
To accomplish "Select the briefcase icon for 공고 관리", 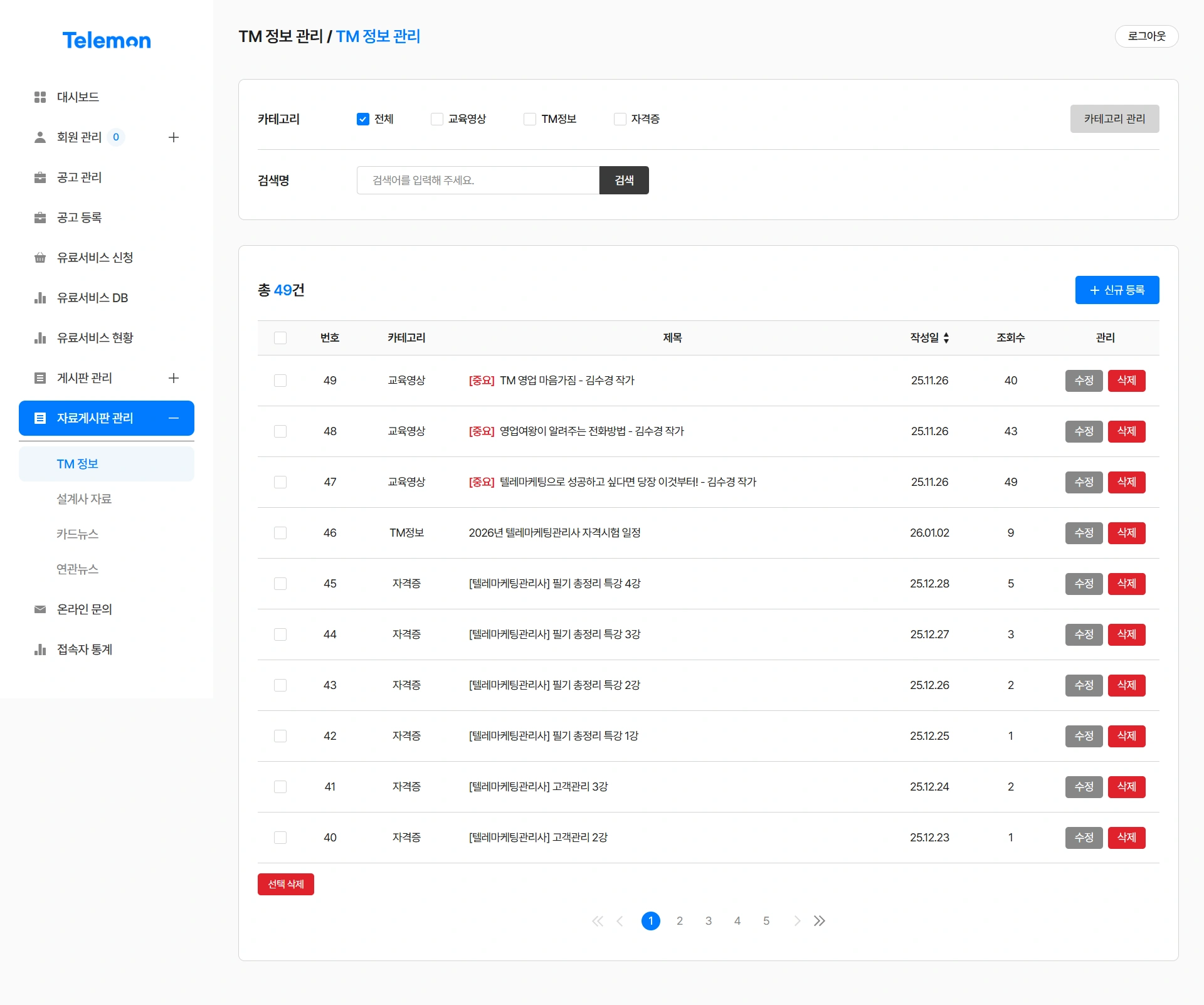I will tap(40, 177).
